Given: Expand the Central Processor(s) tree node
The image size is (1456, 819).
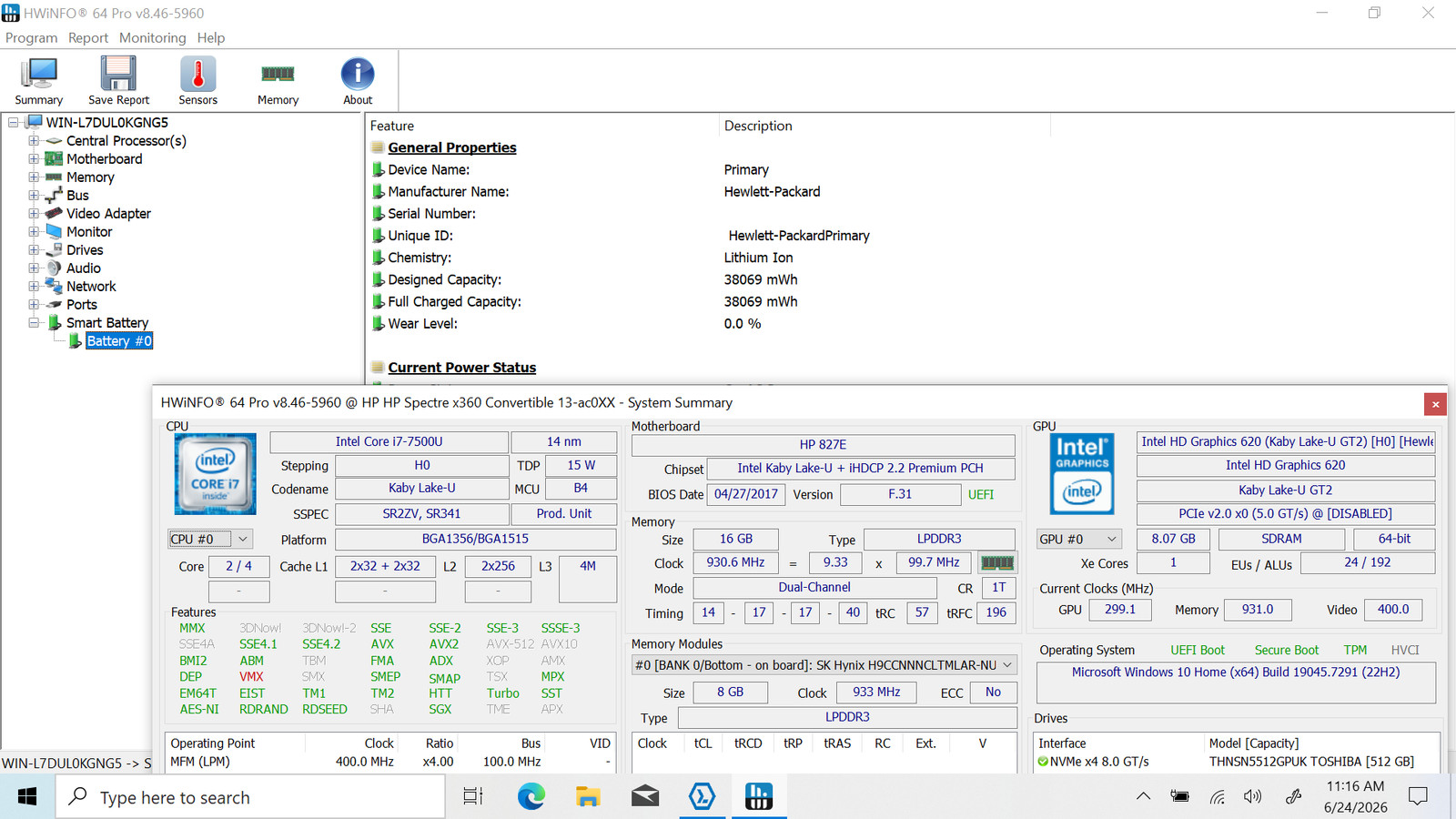Looking at the screenshot, I should [34, 141].
